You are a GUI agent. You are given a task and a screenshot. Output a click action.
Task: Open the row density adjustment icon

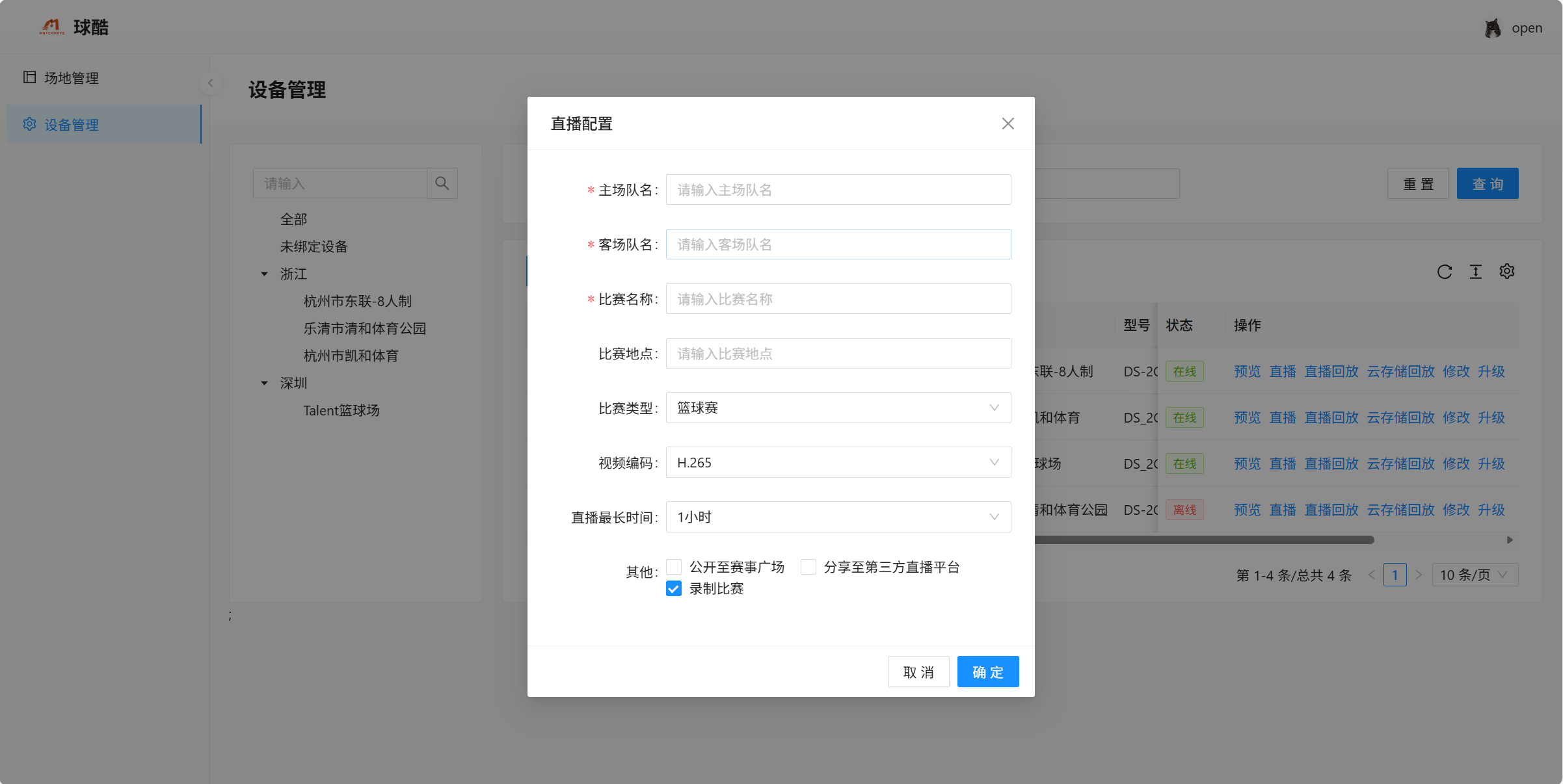click(1476, 272)
